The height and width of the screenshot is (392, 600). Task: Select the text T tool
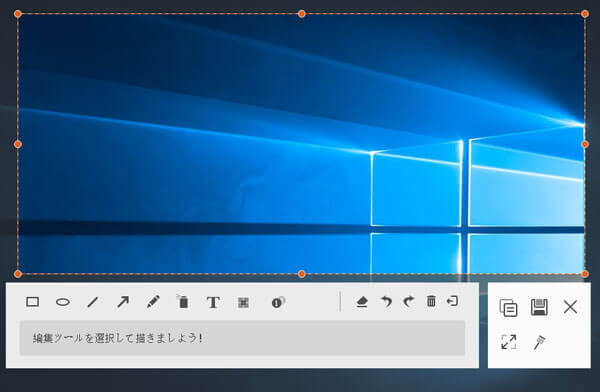pyautogui.click(x=213, y=302)
